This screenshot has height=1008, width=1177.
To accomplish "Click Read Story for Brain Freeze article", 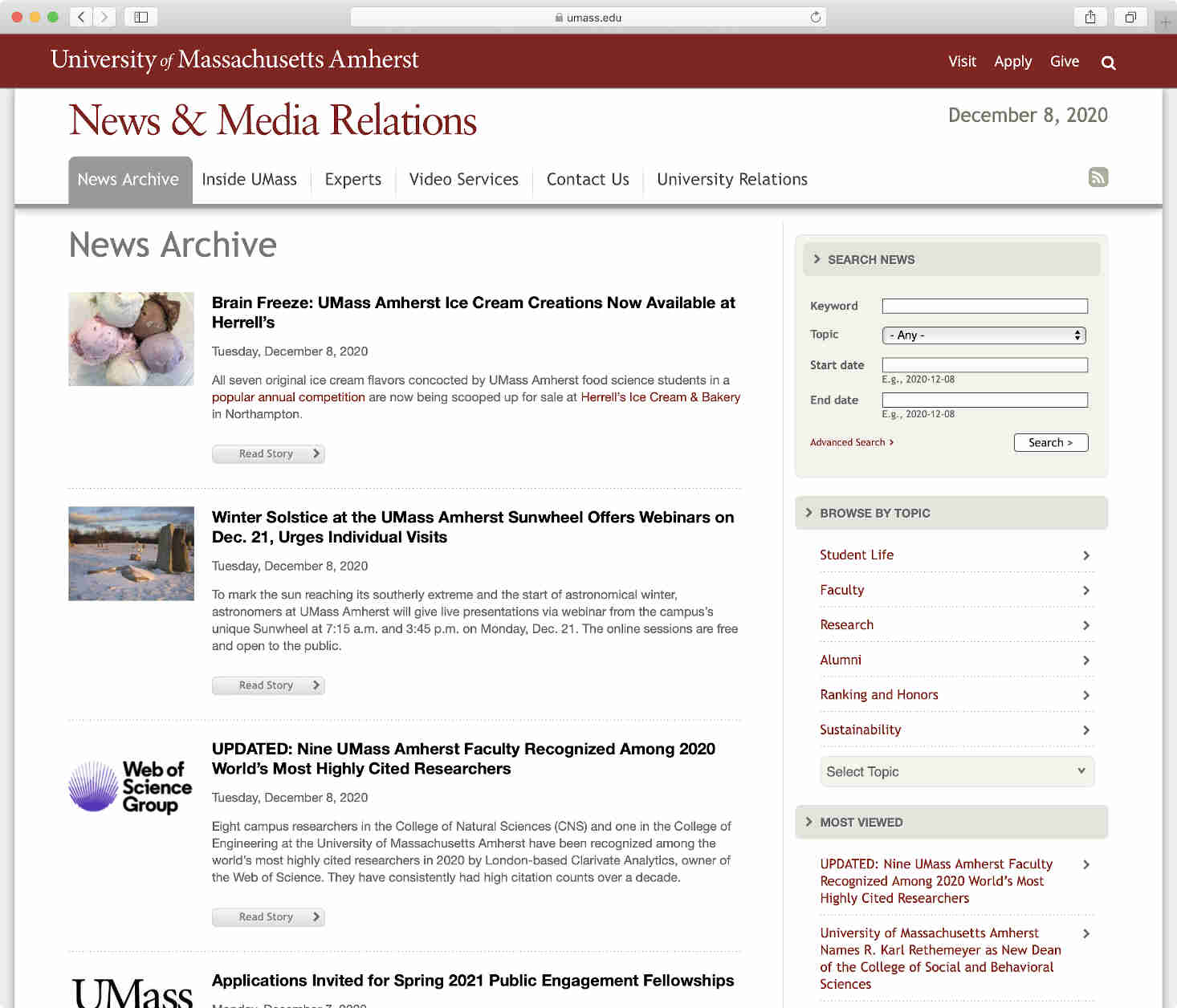I will 268,453.
